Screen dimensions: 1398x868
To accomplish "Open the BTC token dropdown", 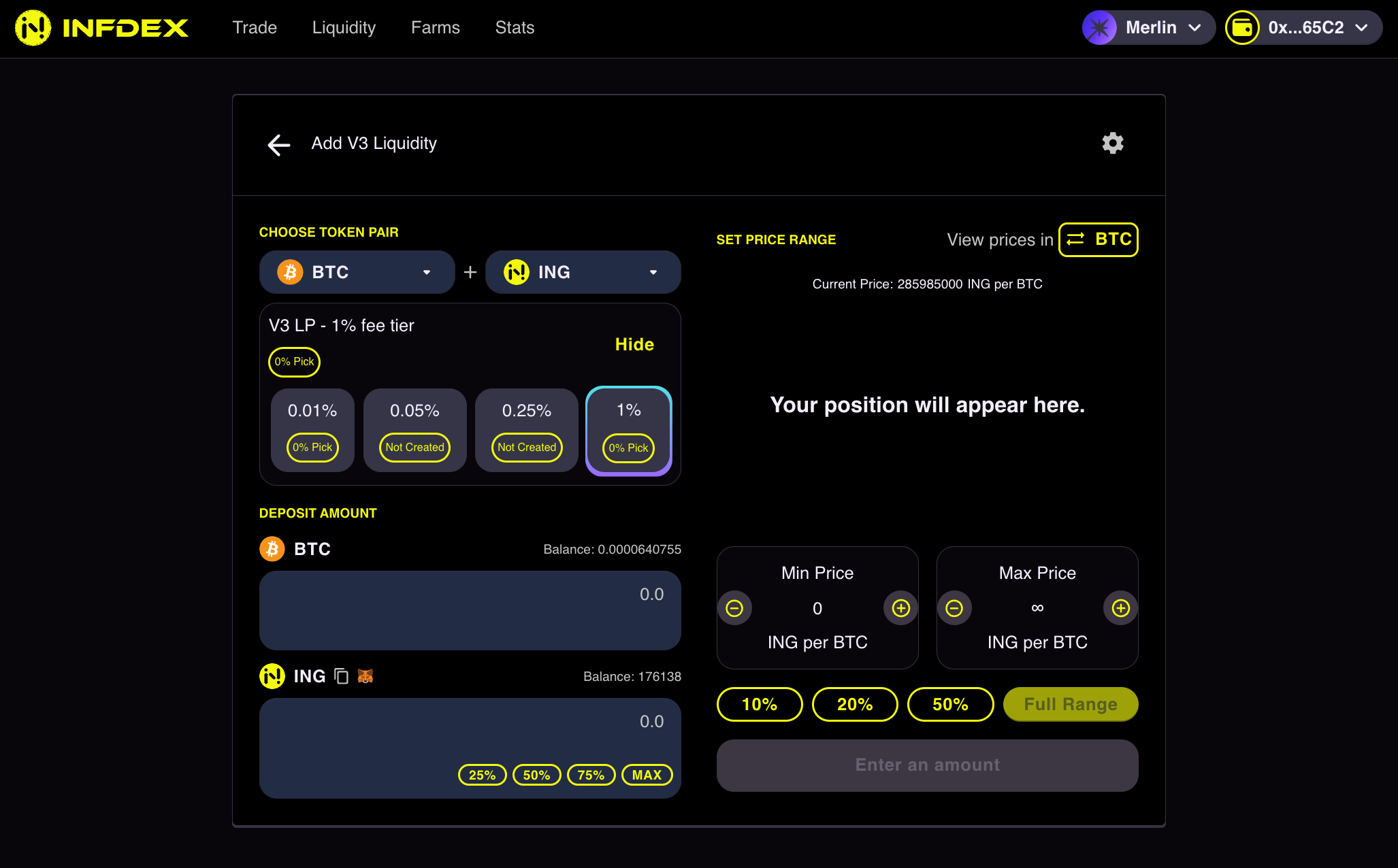I will pyautogui.click(x=357, y=272).
